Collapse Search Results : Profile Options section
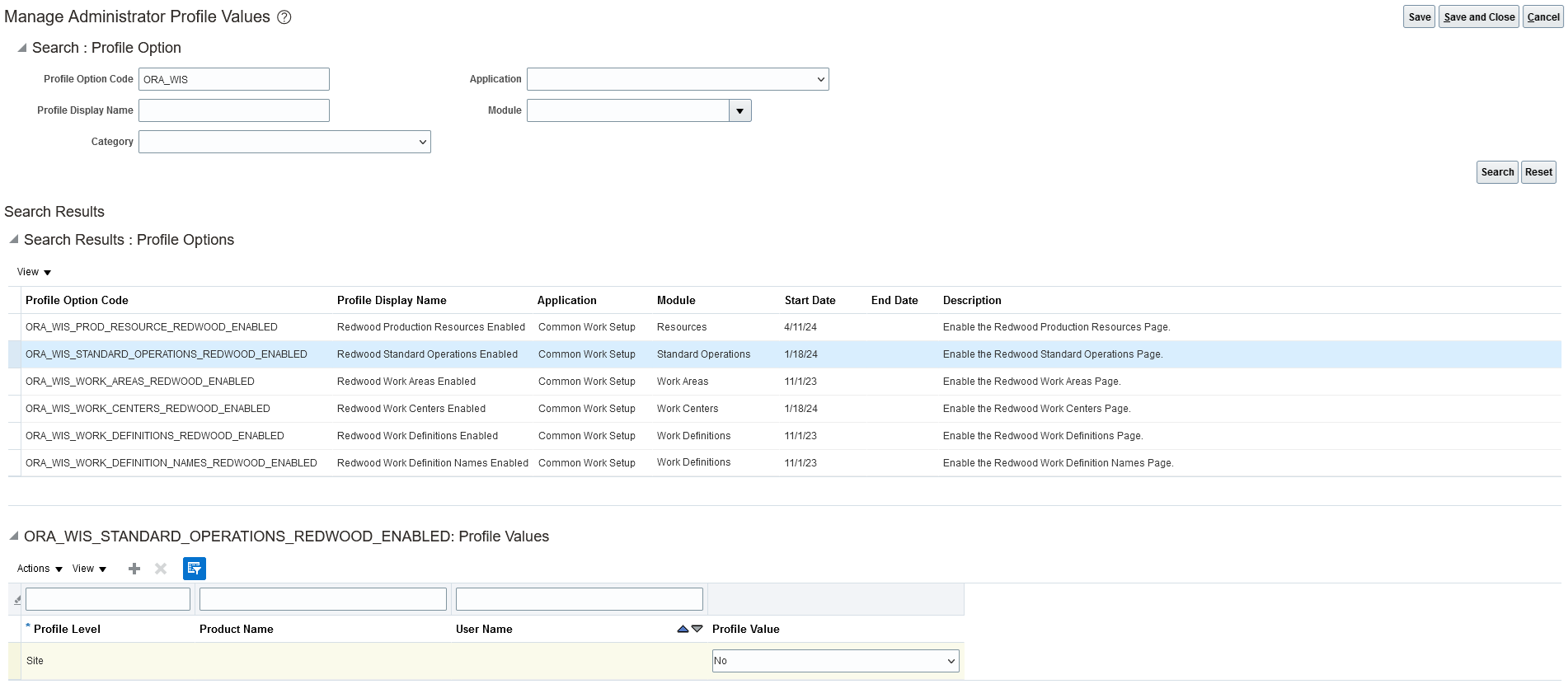Screen dimensions: 1568x684 coord(14,240)
